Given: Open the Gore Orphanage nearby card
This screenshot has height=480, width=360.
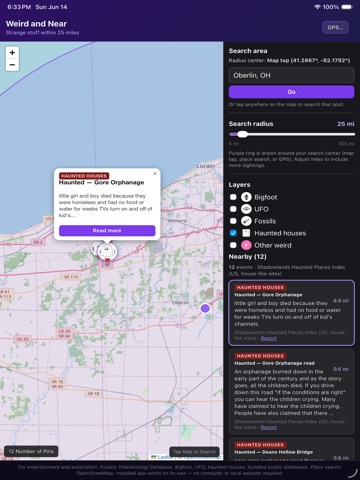Looking at the screenshot, I should [x=291, y=313].
